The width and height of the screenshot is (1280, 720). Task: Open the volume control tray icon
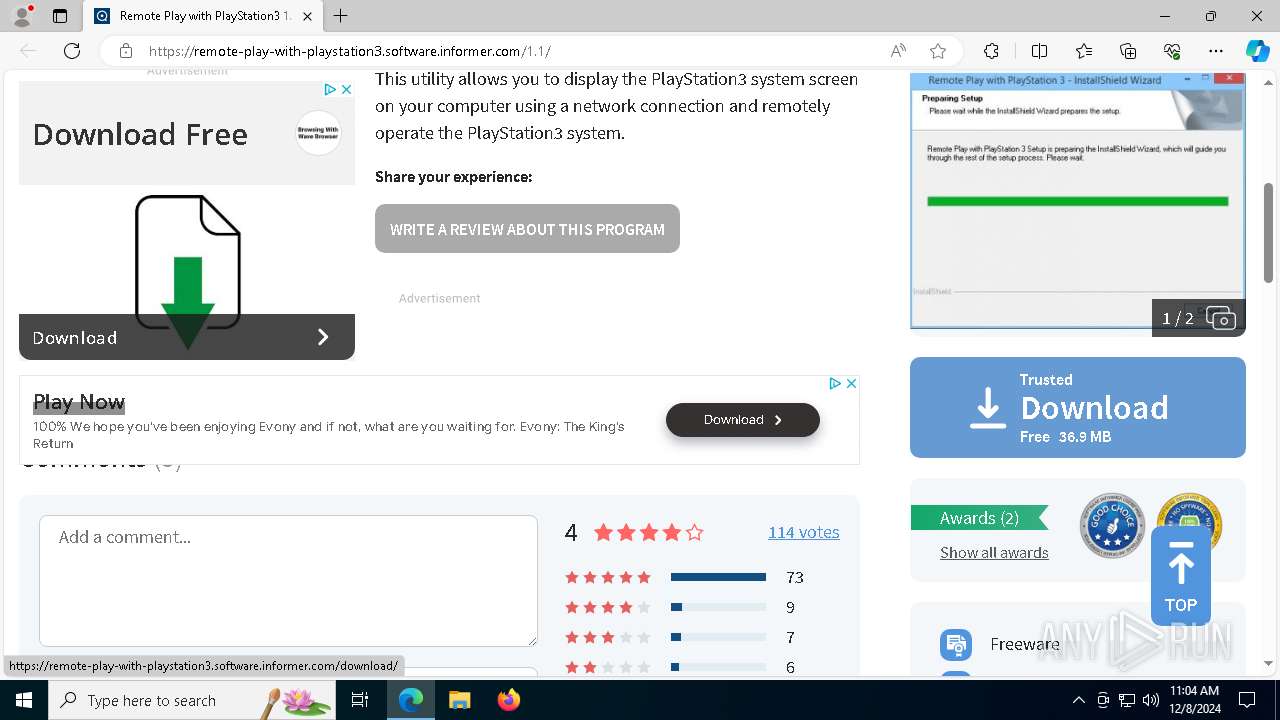point(1151,700)
